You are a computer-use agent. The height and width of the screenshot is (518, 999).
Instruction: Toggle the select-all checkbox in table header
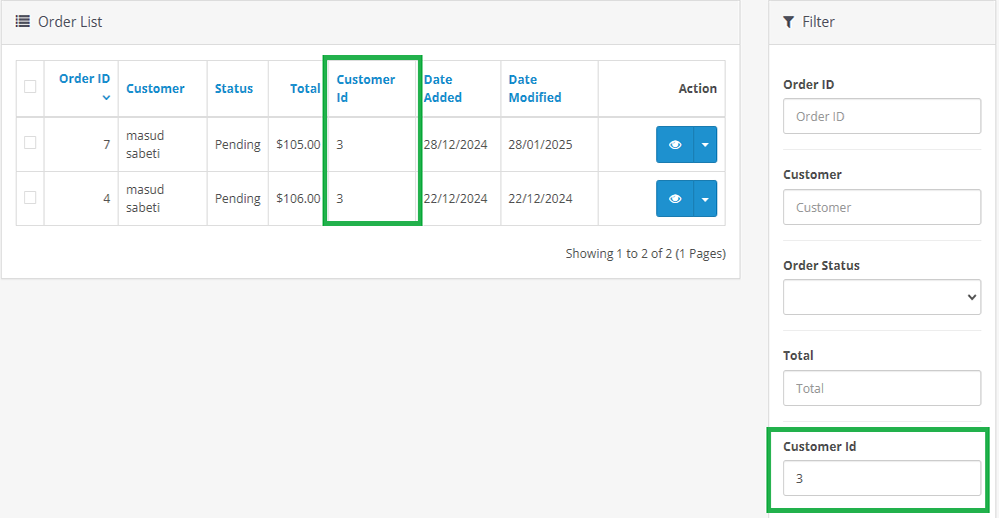tap(30, 87)
